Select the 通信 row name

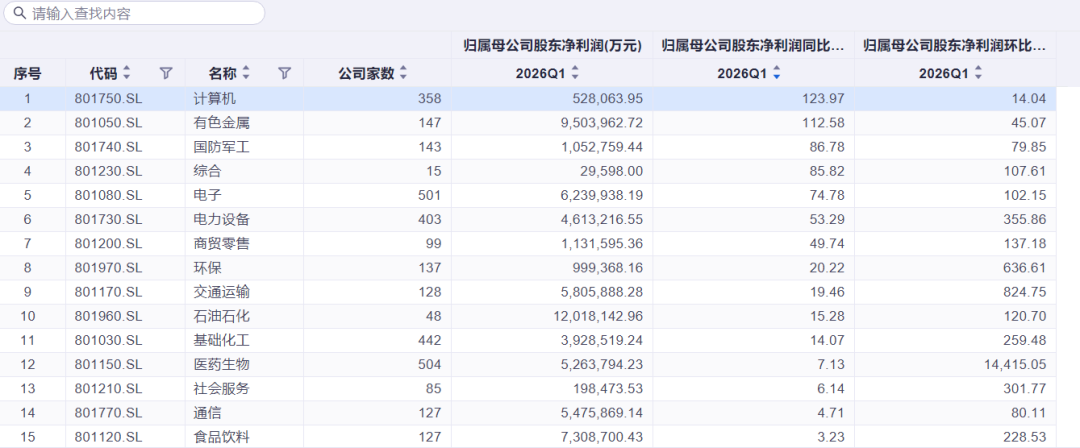(207, 413)
